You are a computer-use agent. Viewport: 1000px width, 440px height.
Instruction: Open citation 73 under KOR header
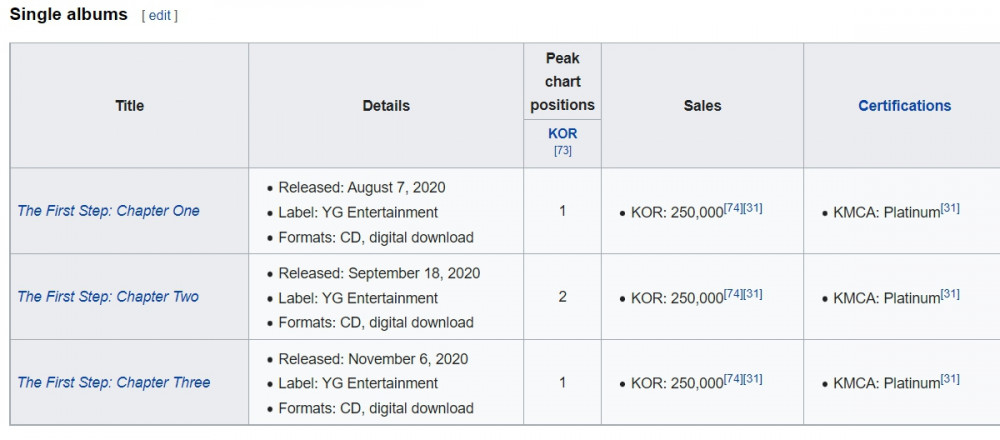(562, 152)
